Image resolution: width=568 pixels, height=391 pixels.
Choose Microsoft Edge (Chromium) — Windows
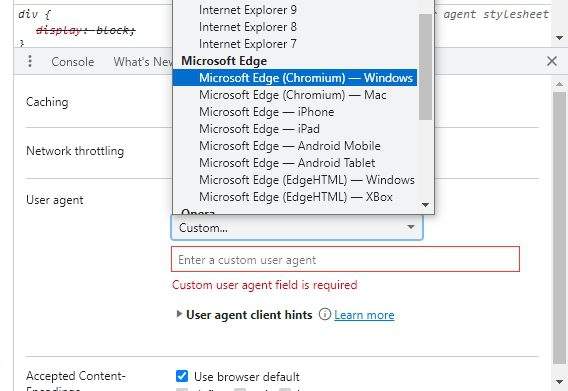[x=295, y=78]
